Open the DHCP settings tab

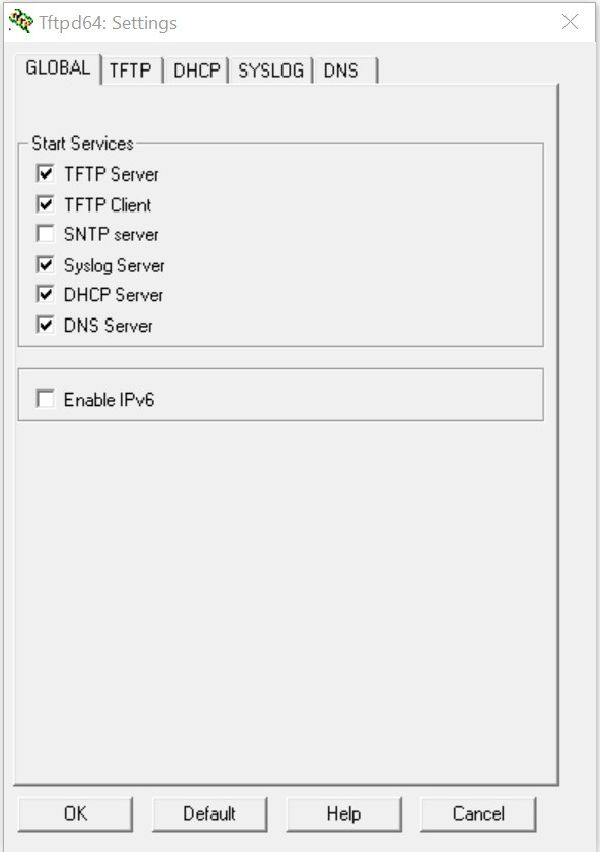pos(196,71)
